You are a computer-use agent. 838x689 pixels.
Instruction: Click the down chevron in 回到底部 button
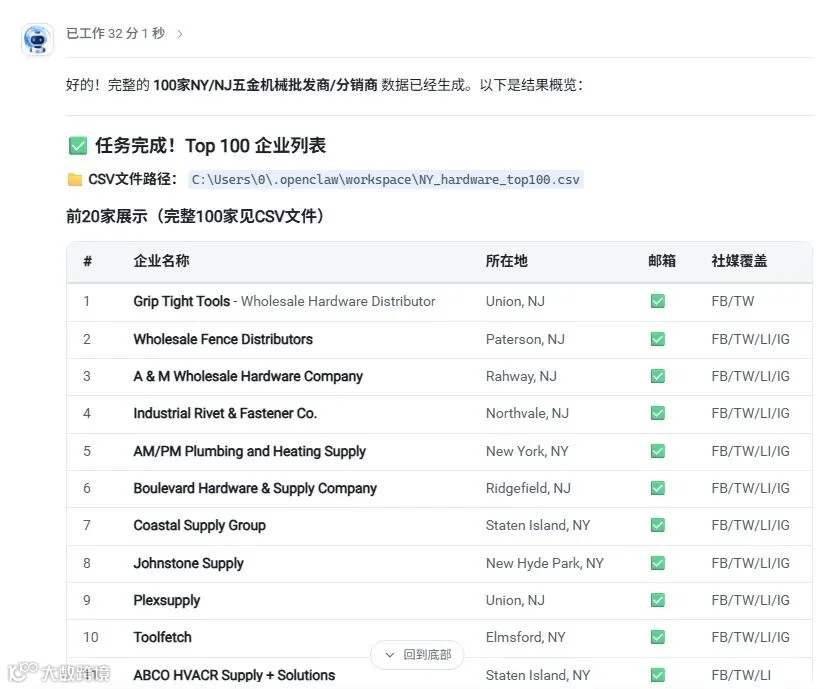click(390, 655)
